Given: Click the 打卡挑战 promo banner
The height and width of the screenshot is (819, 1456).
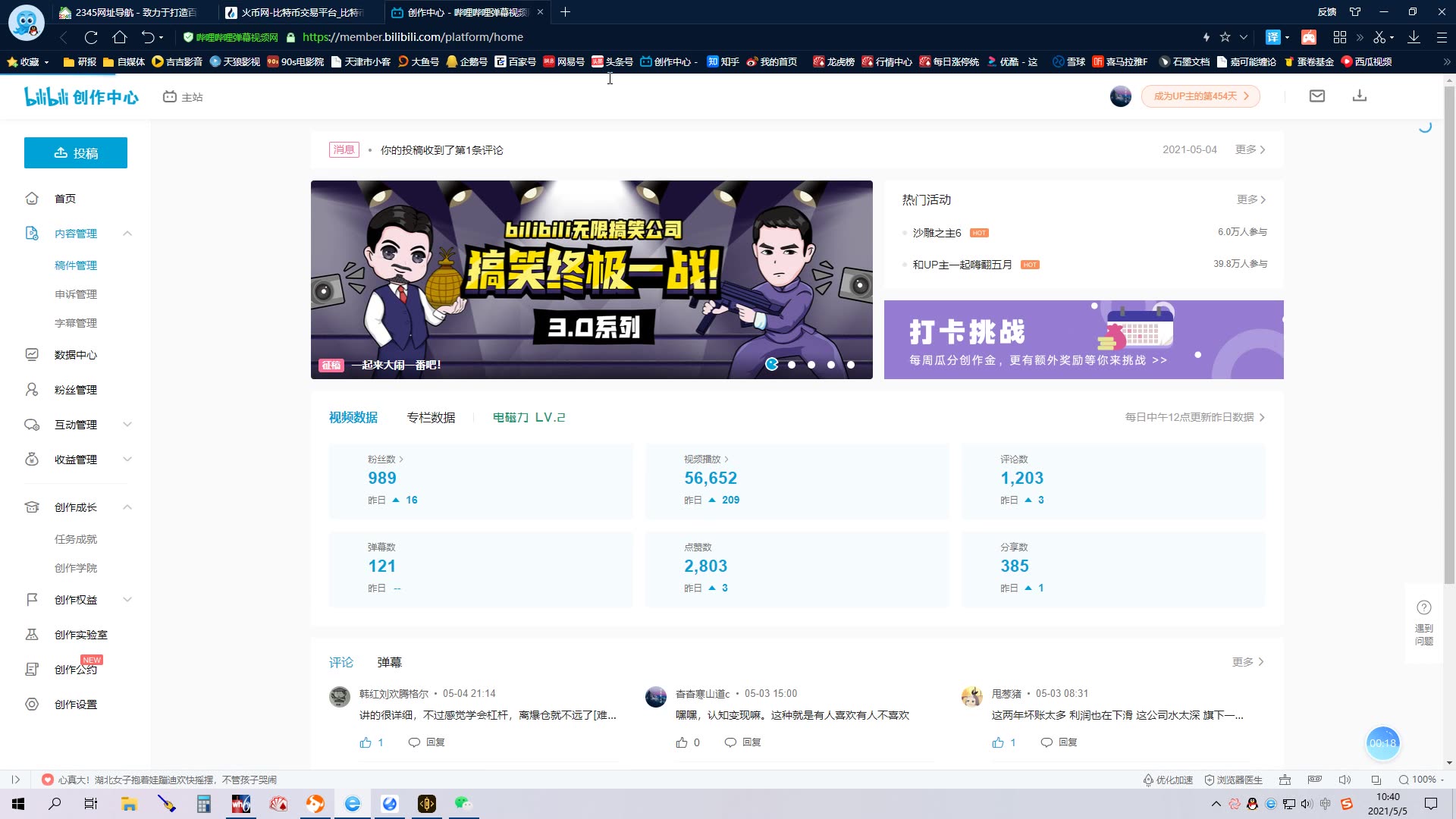Looking at the screenshot, I should 1084,340.
